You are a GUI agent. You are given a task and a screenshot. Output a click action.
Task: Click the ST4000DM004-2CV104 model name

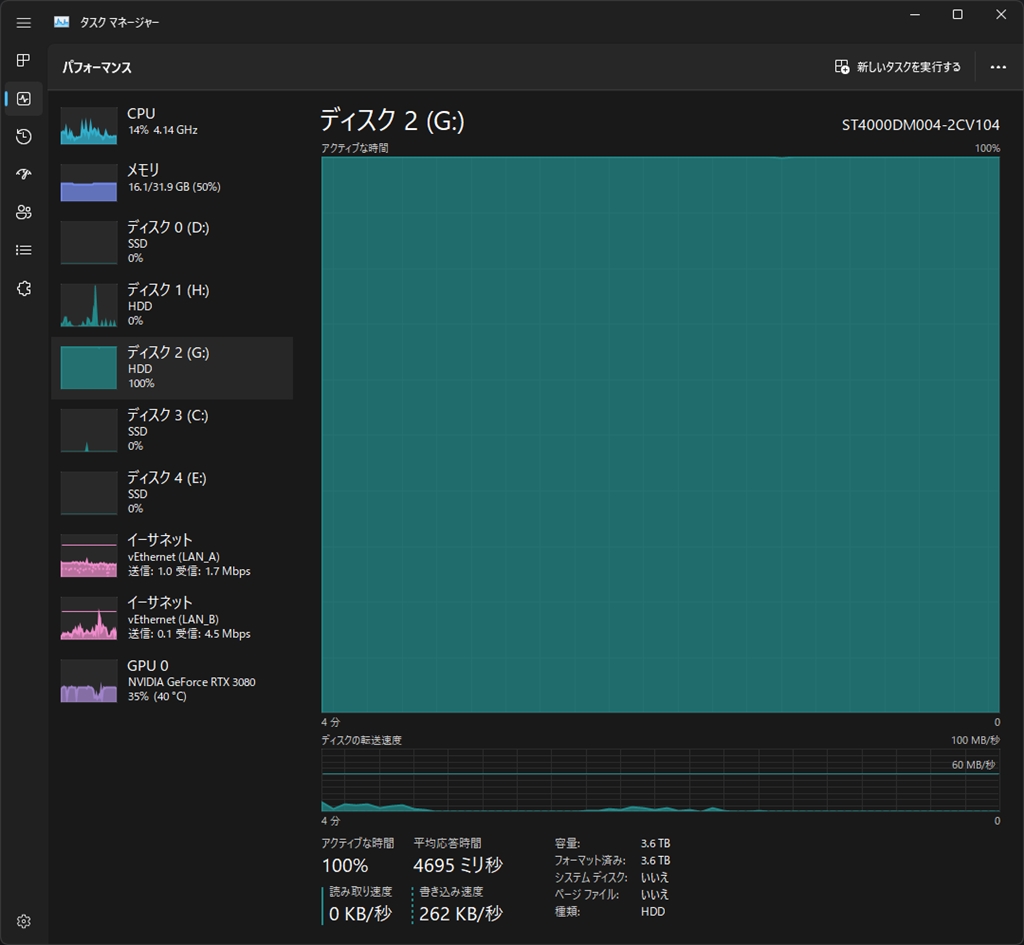pyautogui.click(x=920, y=125)
